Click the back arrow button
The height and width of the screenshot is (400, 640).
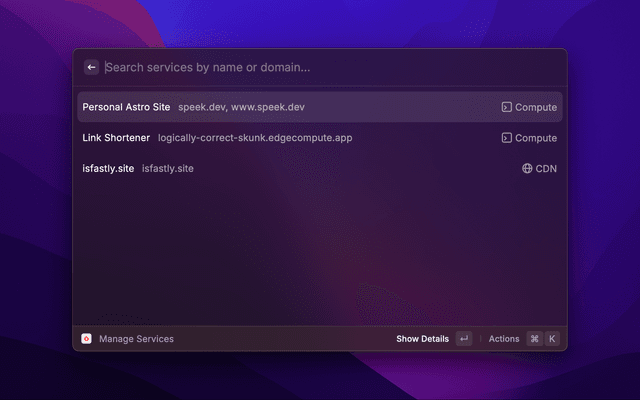click(x=91, y=67)
